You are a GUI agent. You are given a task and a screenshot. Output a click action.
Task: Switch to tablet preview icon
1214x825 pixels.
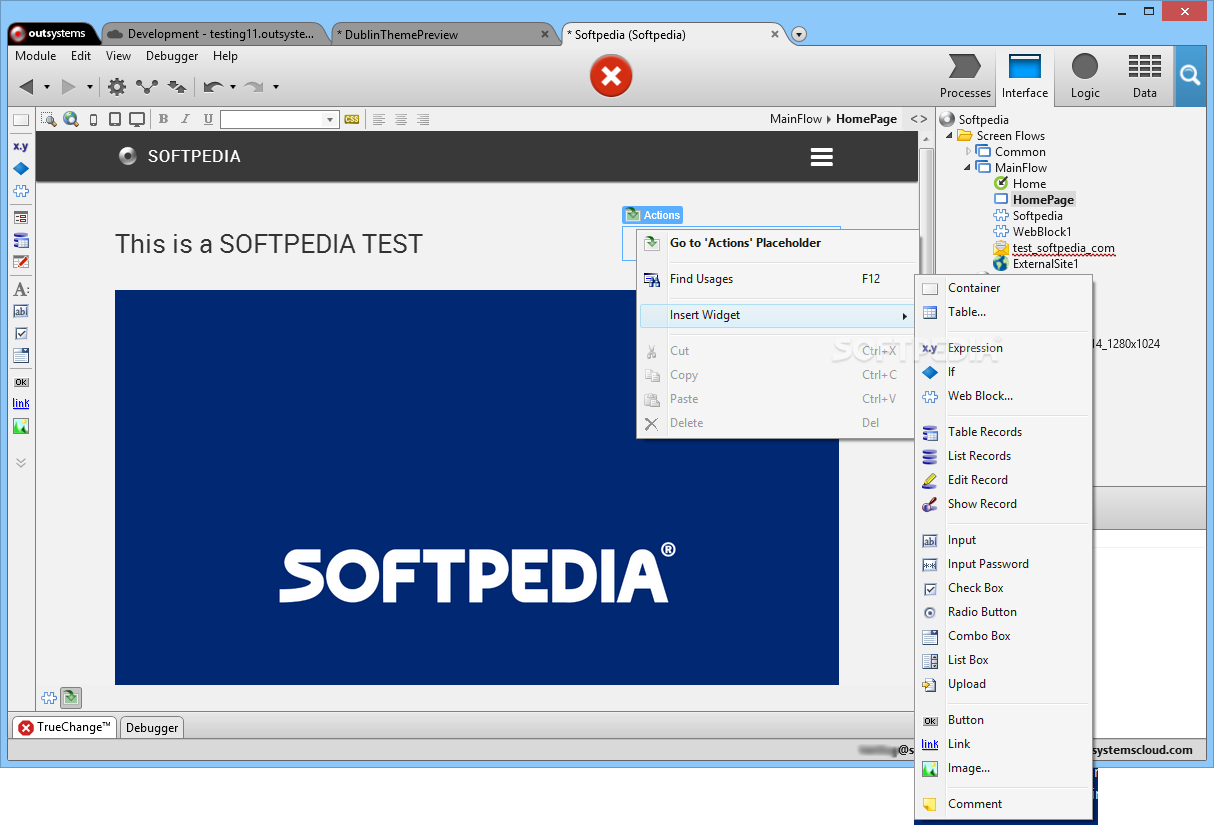coord(115,119)
